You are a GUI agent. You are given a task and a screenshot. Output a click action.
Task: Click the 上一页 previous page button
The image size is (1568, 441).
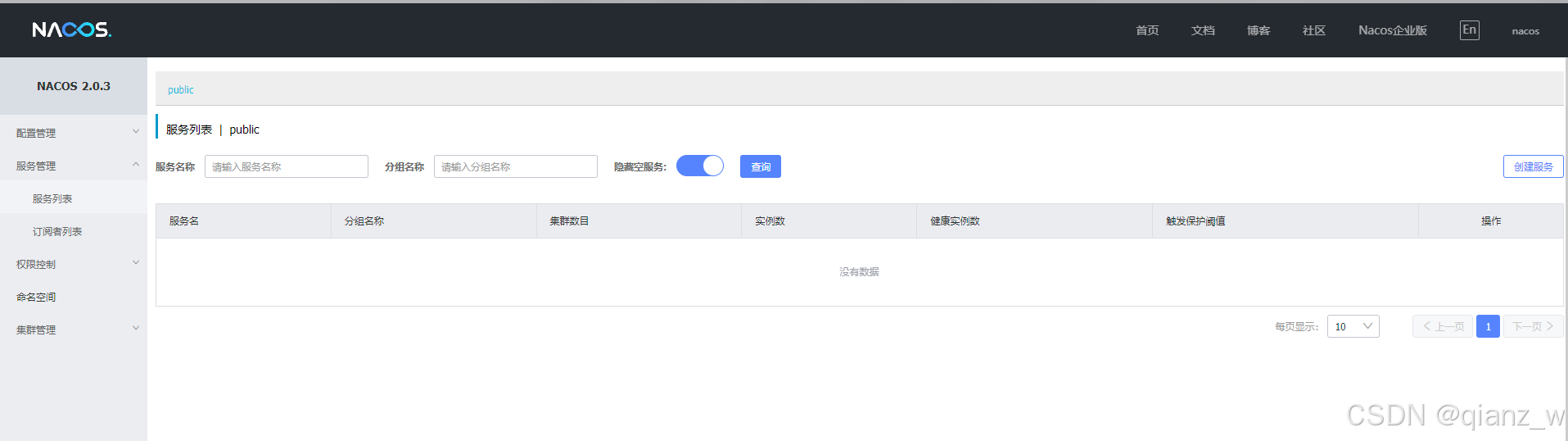coord(1443,326)
